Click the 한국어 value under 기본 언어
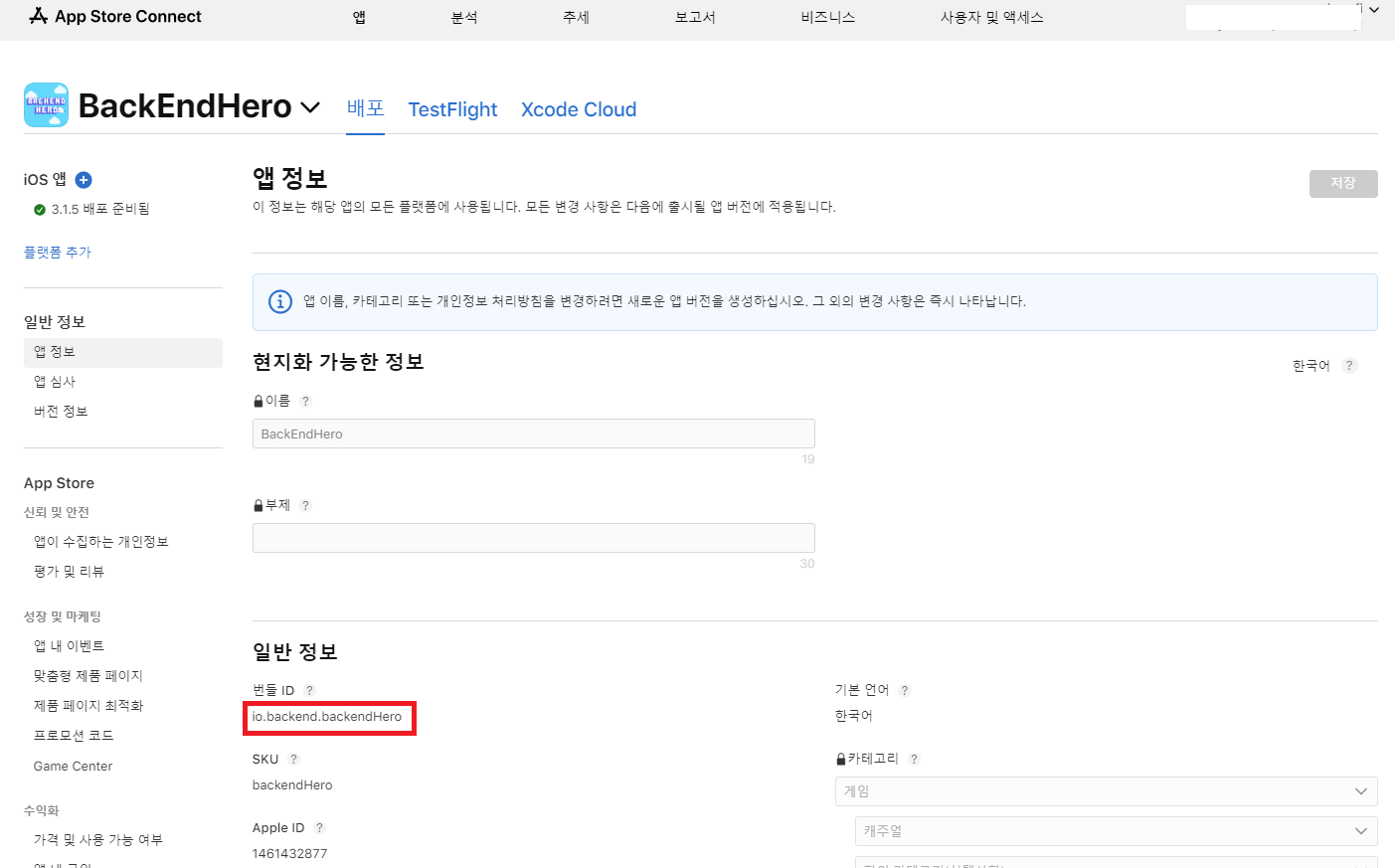 [x=854, y=716]
